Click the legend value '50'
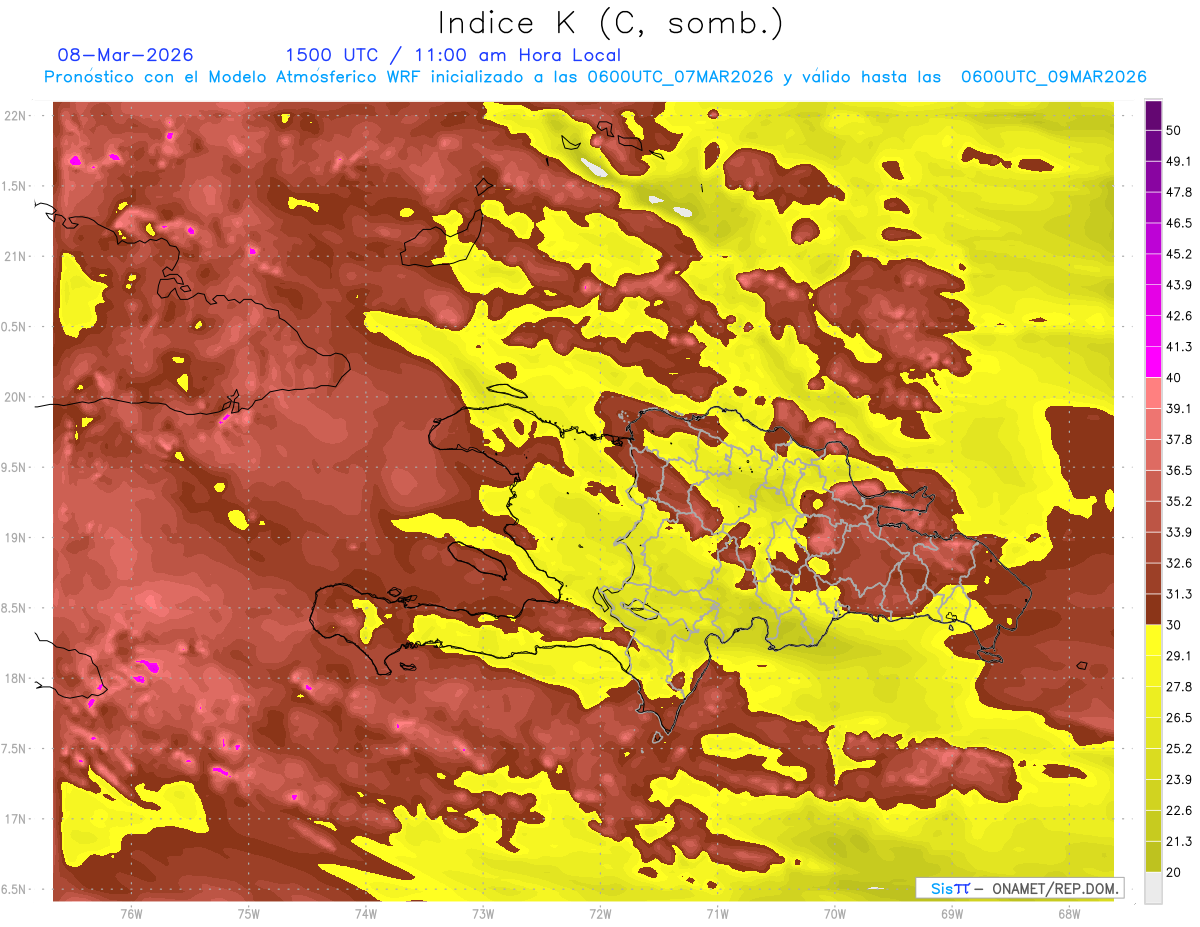 [1174, 131]
